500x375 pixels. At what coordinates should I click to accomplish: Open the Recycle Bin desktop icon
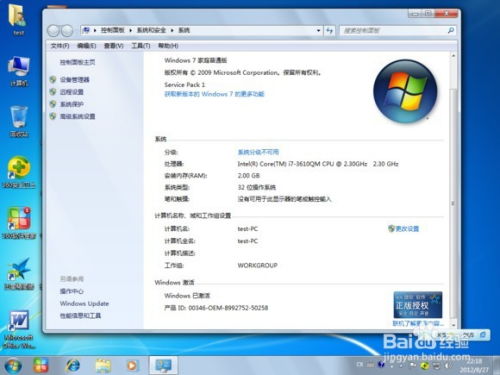click(x=19, y=121)
